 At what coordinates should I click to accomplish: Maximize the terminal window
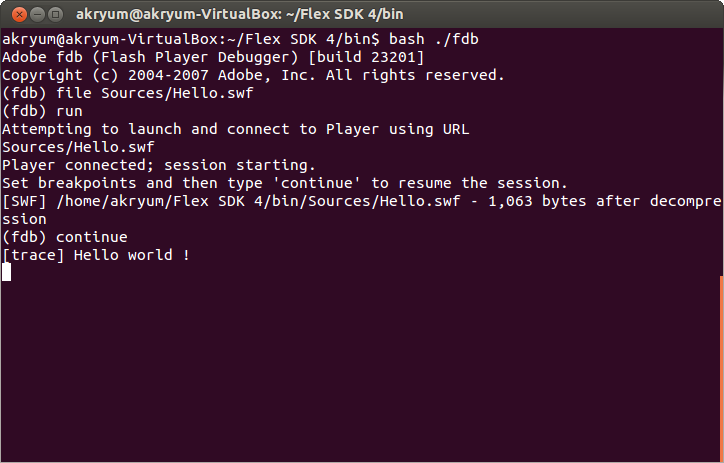pyautogui.click(x=51, y=14)
